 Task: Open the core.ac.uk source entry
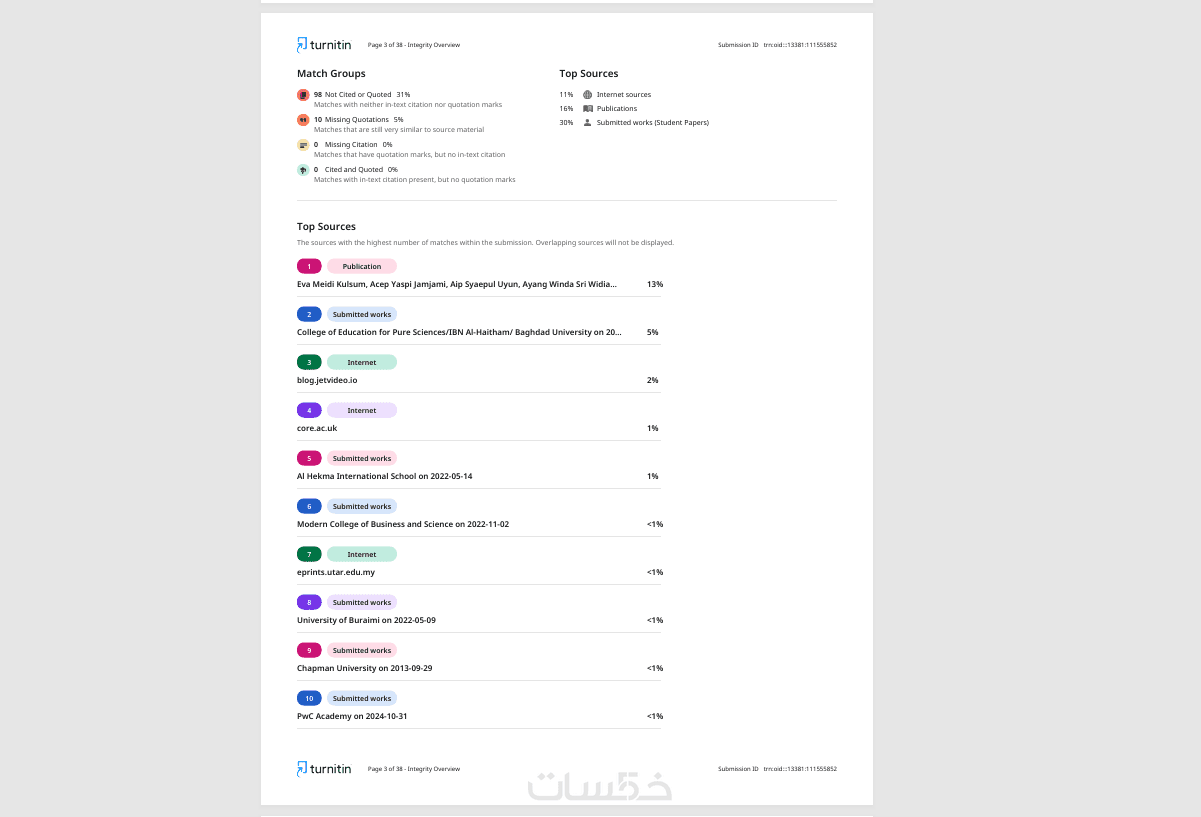(317, 428)
